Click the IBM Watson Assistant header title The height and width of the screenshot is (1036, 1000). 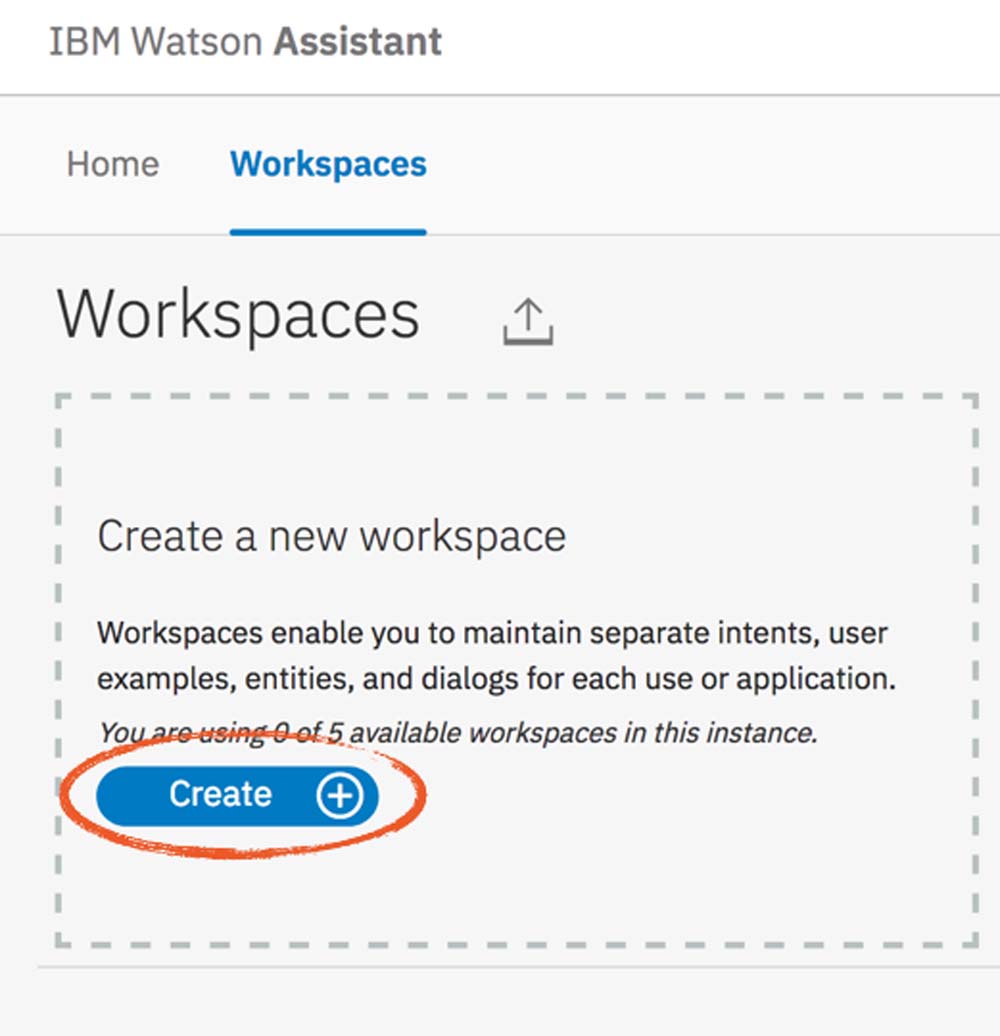pos(245,43)
